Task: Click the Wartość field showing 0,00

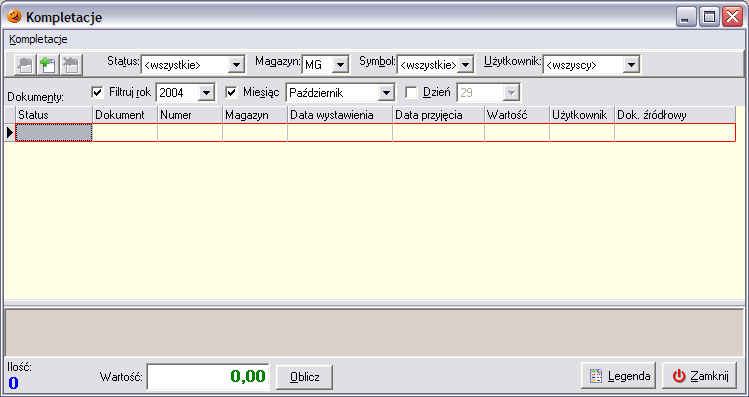Action: tap(208, 377)
